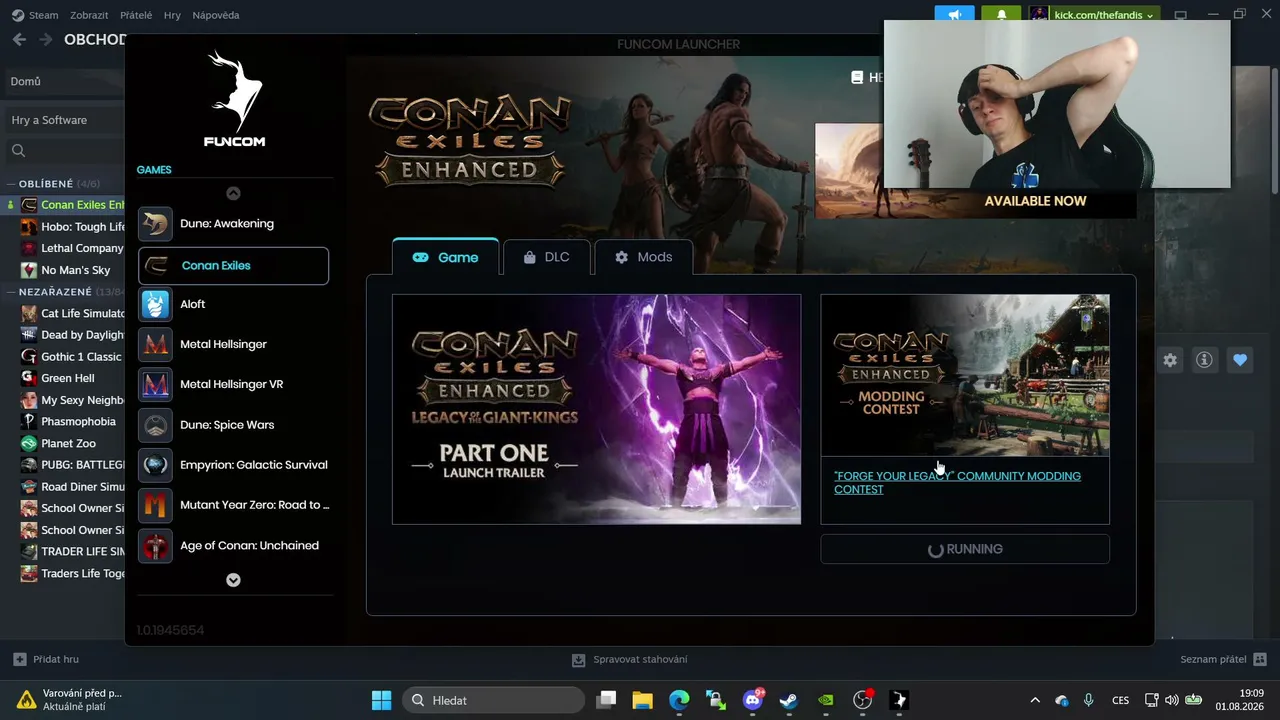The height and width of the screenshot is (720, 1280).
Task: Open Steam announcements megaphone button
Action: [x=954, y=15]
